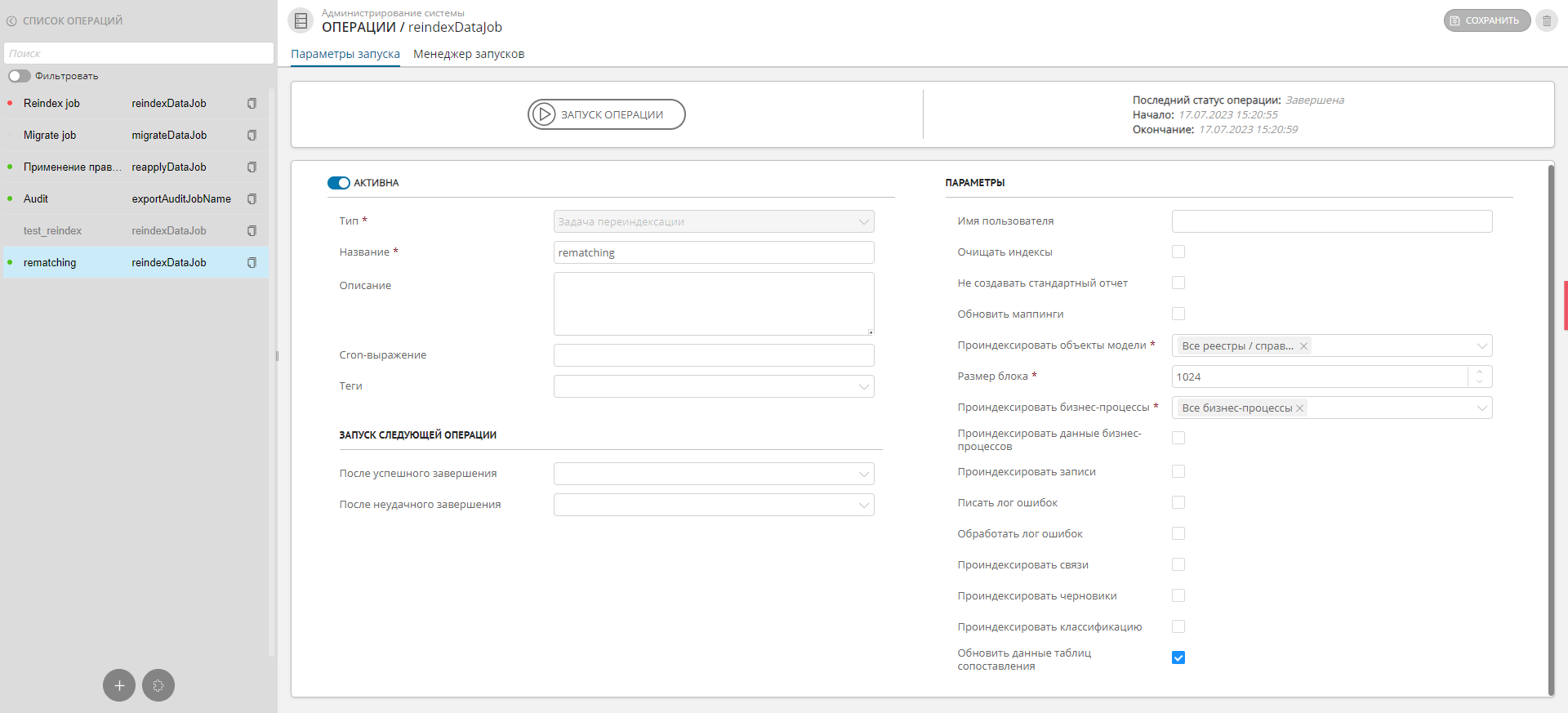
Task: Click the Cron-выражение field
Action: (714, 355)
